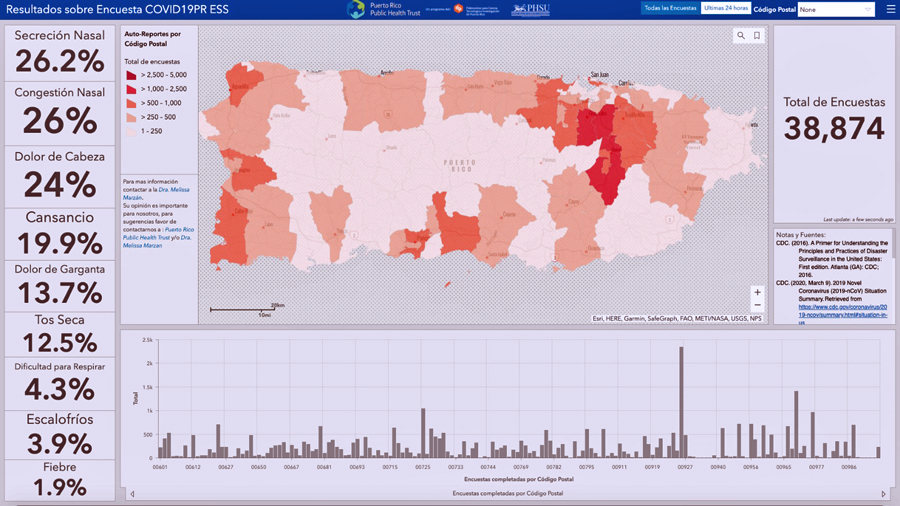Select the Todas las Encuestas filter
The width and height of the screenshot is (900, 506).
click(x=669, y=9)
